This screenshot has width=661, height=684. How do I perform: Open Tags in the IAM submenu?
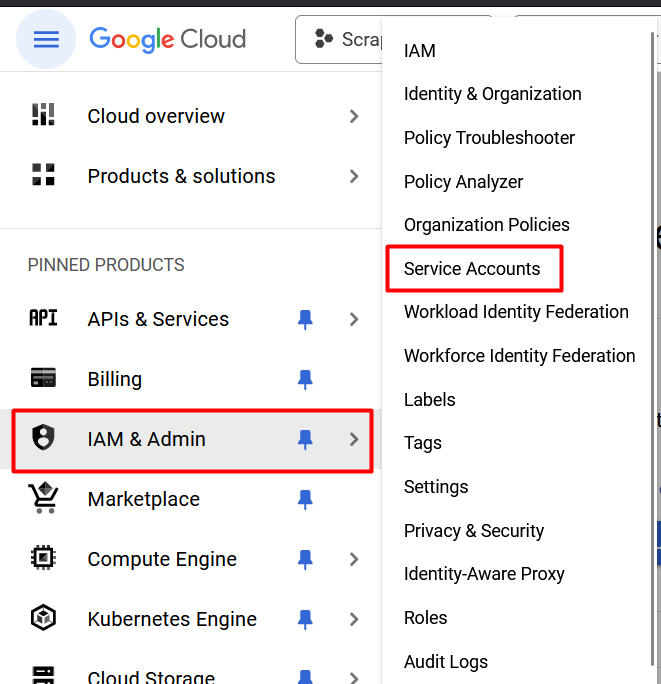pos(422,443)
